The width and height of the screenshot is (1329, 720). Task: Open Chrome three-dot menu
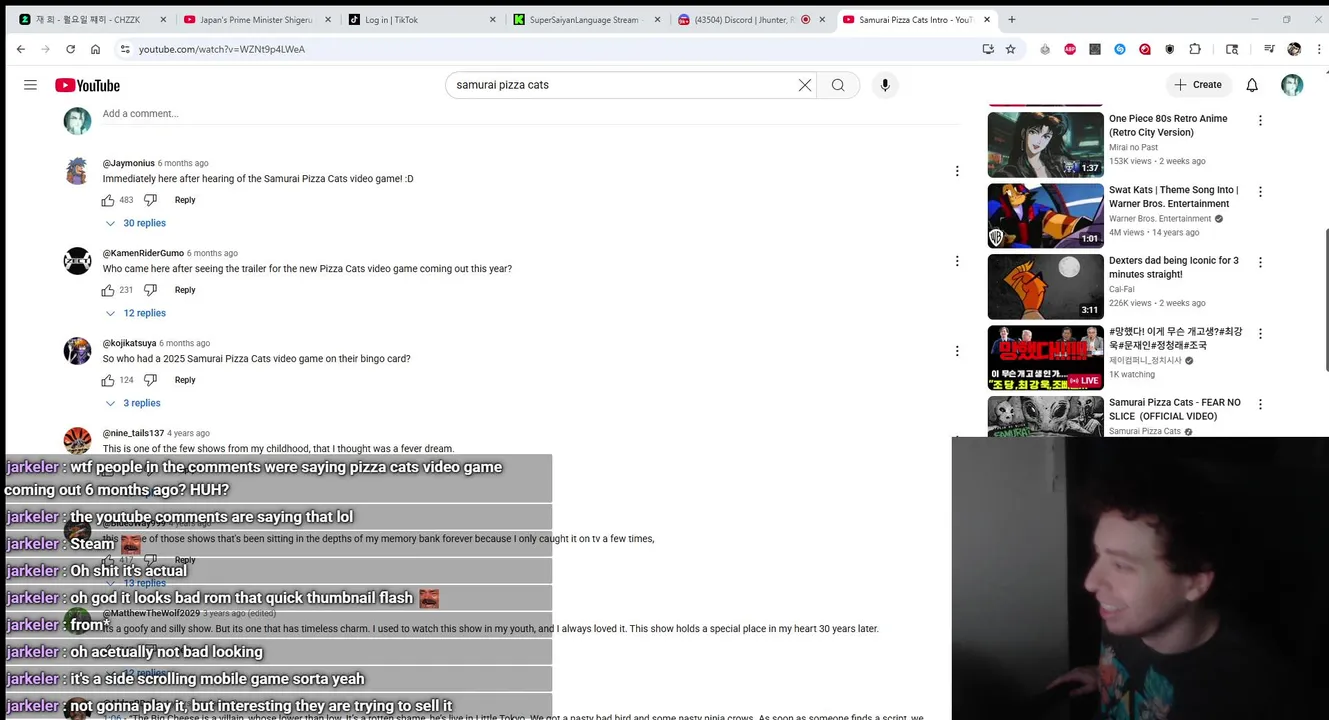(1318, 49)
